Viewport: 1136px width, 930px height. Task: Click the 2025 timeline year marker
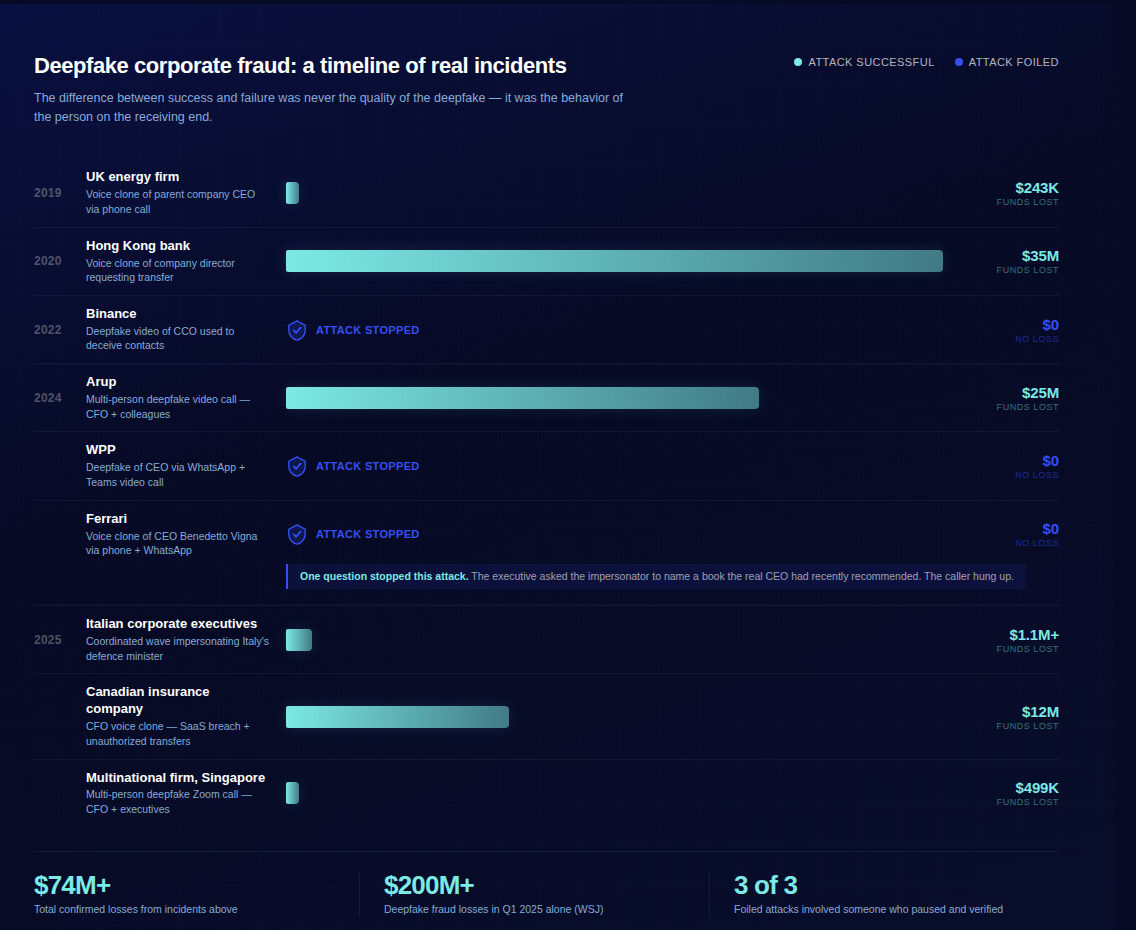(47, 640)
